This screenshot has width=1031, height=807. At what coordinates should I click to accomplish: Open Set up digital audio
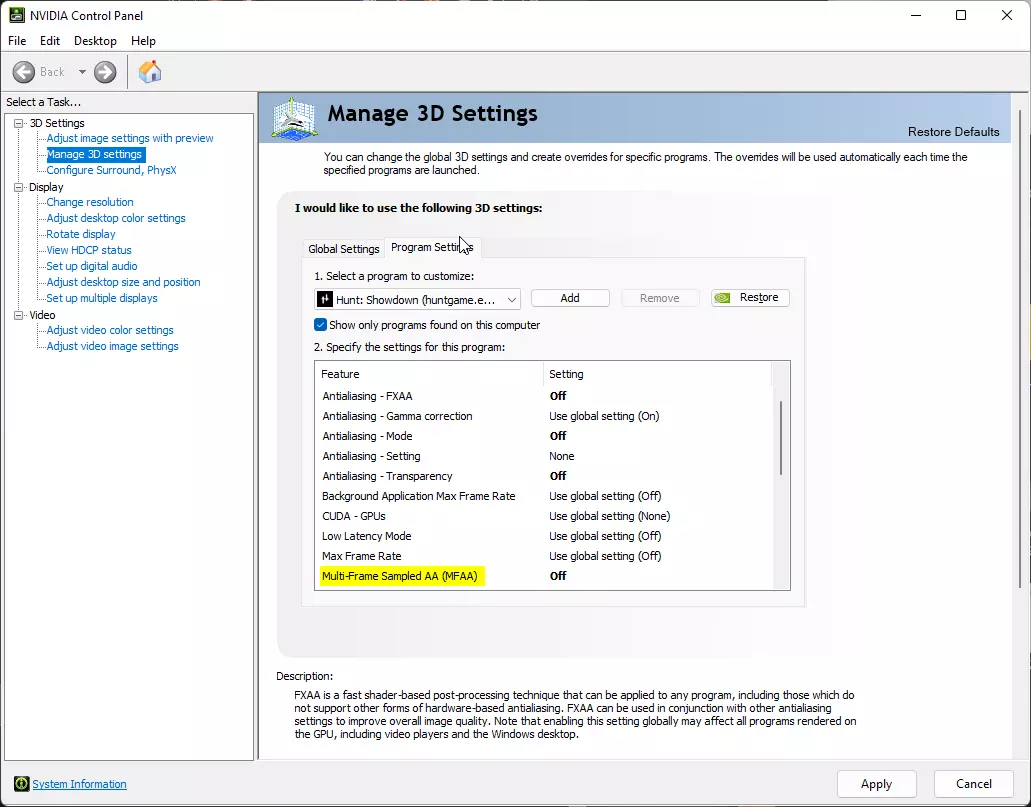[x=91, y=266]
